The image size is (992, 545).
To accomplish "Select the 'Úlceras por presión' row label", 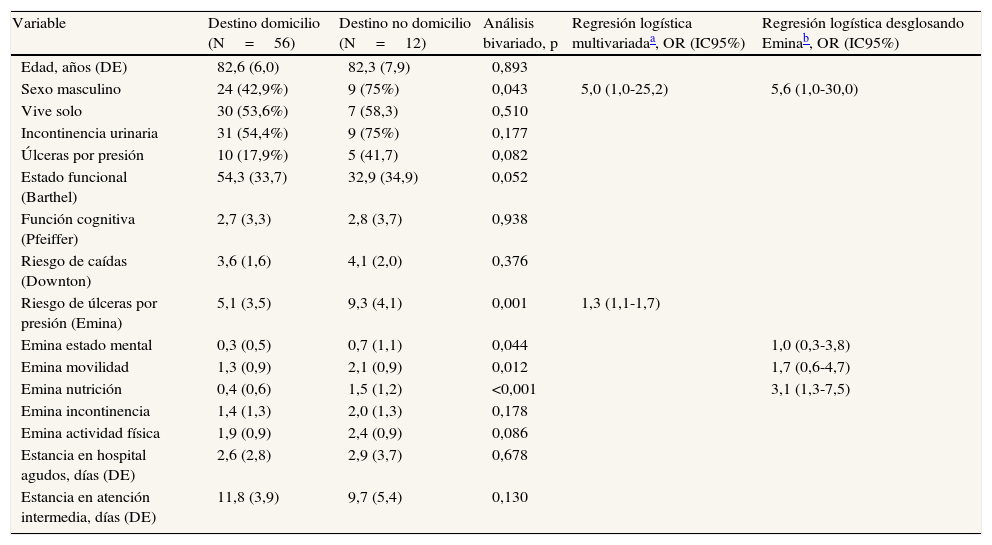I will point(82,155).
